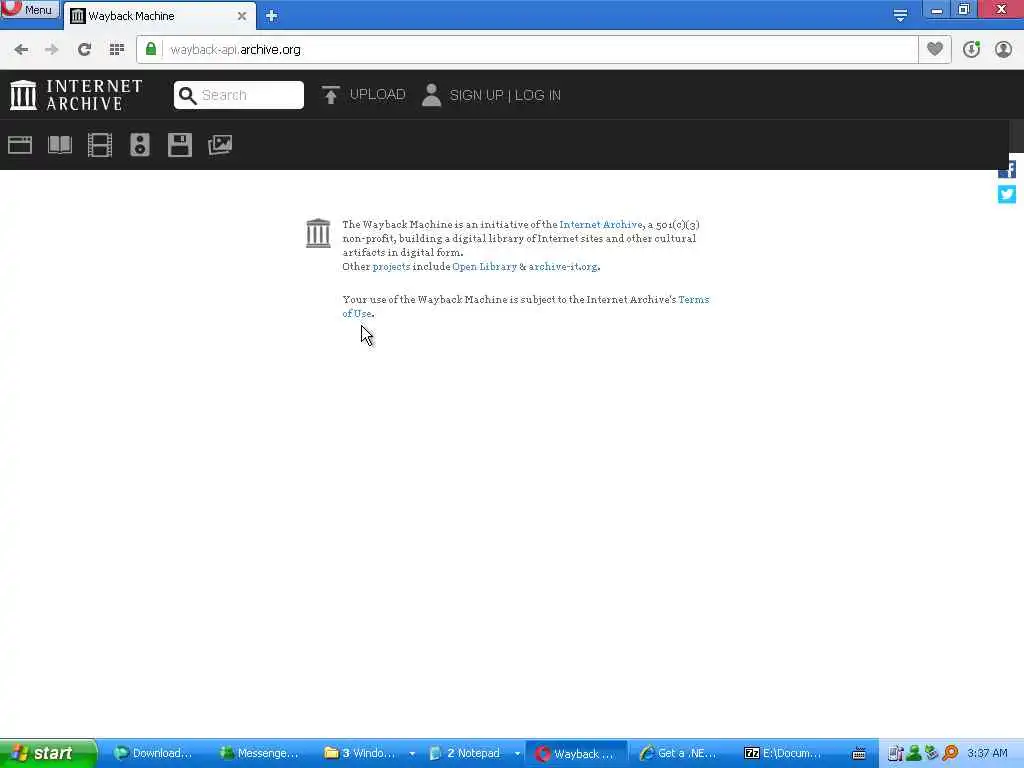
Task: Click the green secure padlock icon
Action: coord(151,49)
